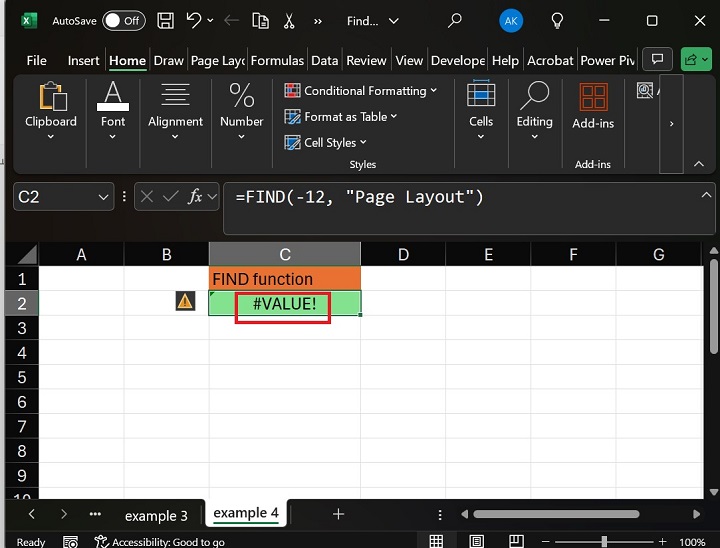Toggle the AutoSave switch

pos(123,20)
